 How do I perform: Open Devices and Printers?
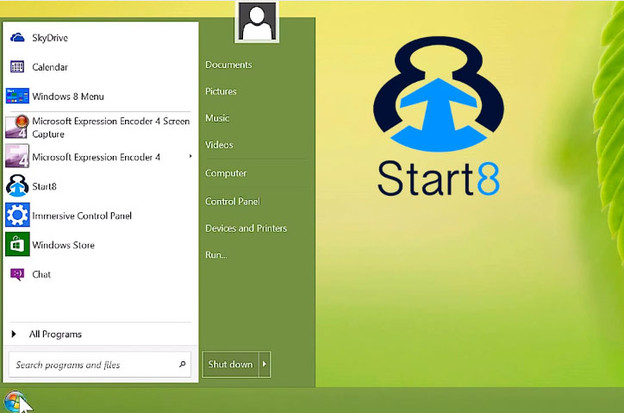(x=246, y=228)
